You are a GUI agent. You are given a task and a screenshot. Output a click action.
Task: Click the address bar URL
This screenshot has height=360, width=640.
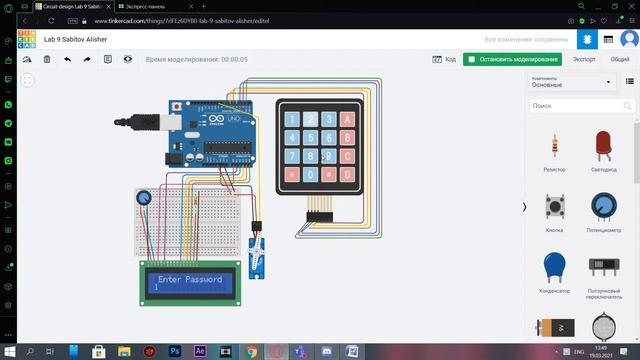click(x=182, y=21)
